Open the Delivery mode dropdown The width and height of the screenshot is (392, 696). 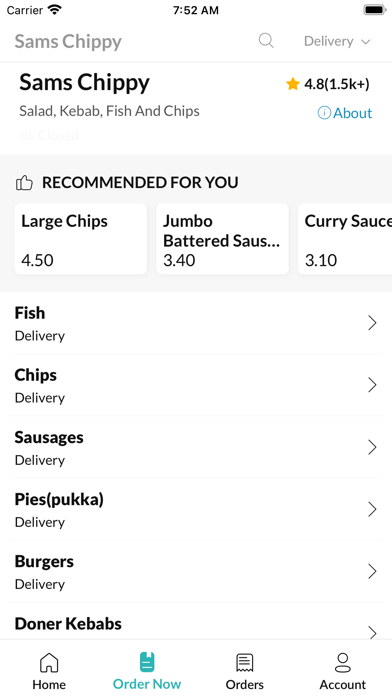[337, 41]
